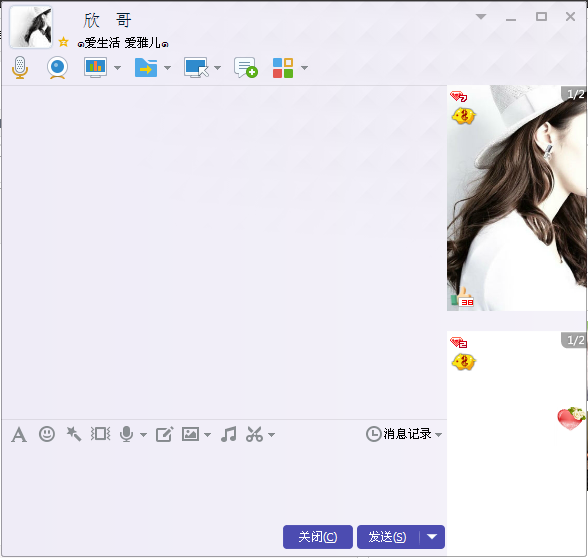Open the file transfer folder icon
This screenshot has width=588, height=558.
146,68
